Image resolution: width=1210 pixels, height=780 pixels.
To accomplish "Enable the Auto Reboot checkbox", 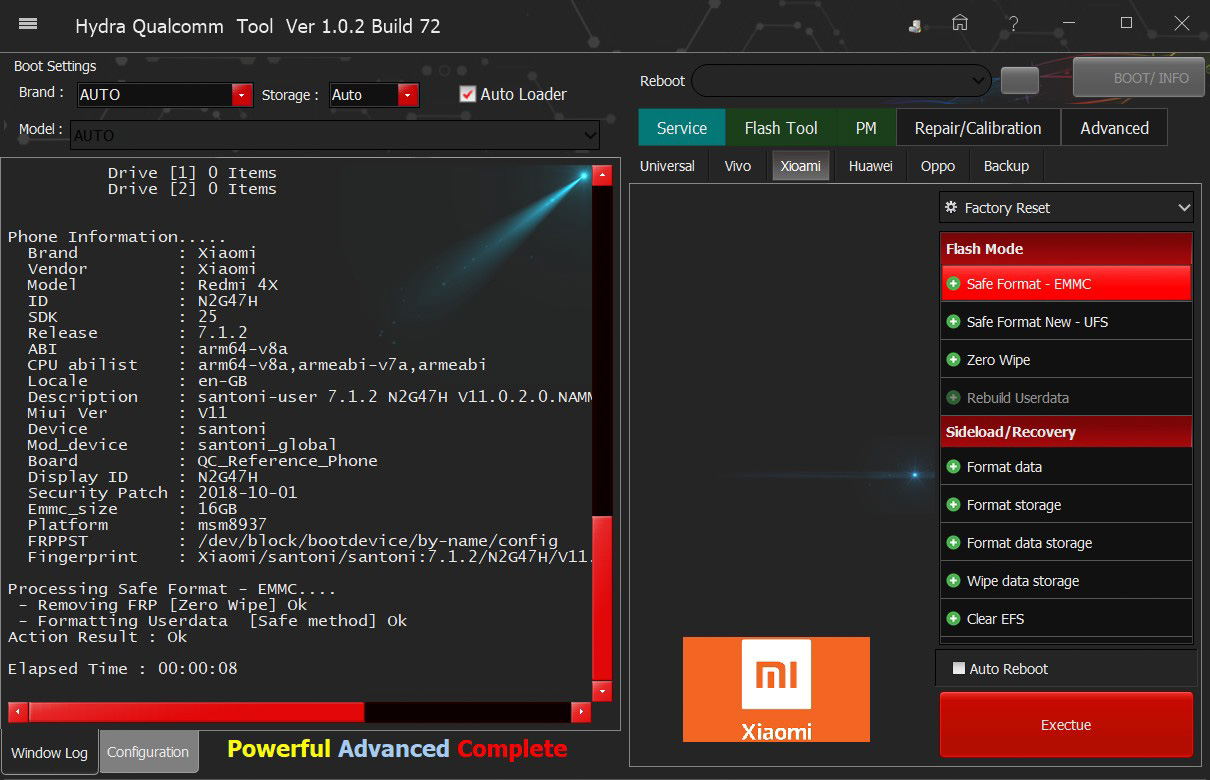I will (959, 668).
